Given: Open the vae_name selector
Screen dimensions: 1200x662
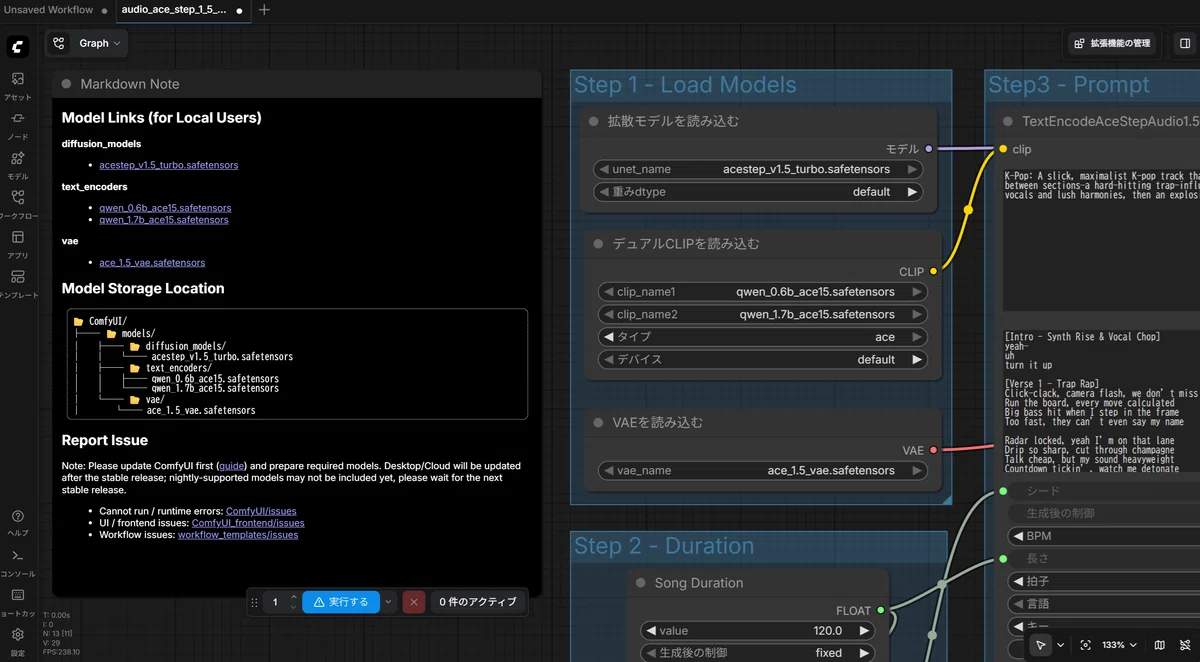Looking at the screenshot, I should [x=763, y=470].
